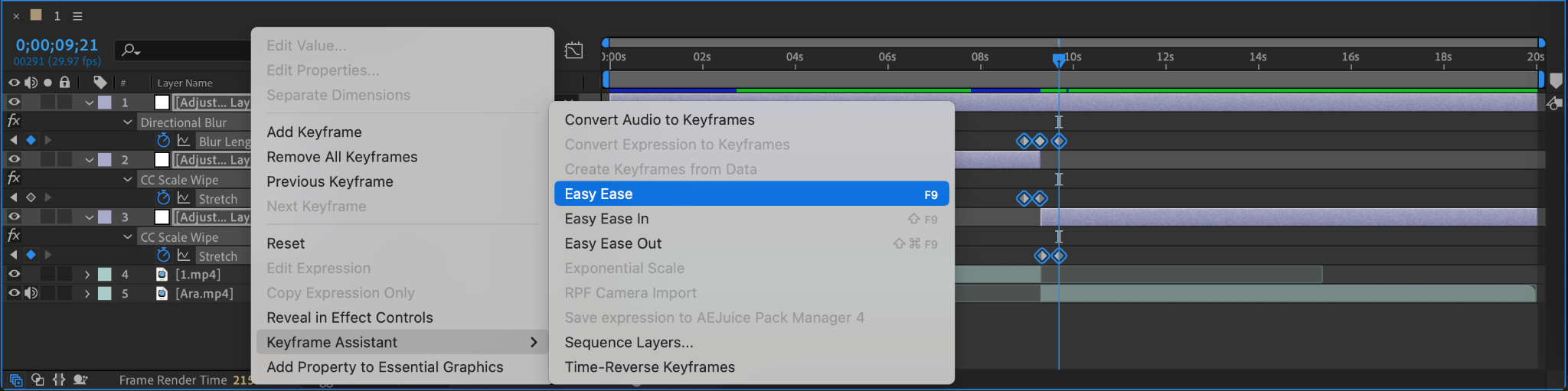The height and width of the screenshot is (391, 1568).
Task: Toggle the In/Out/Duration braces pane icon
Action: (x=59, y=380)
